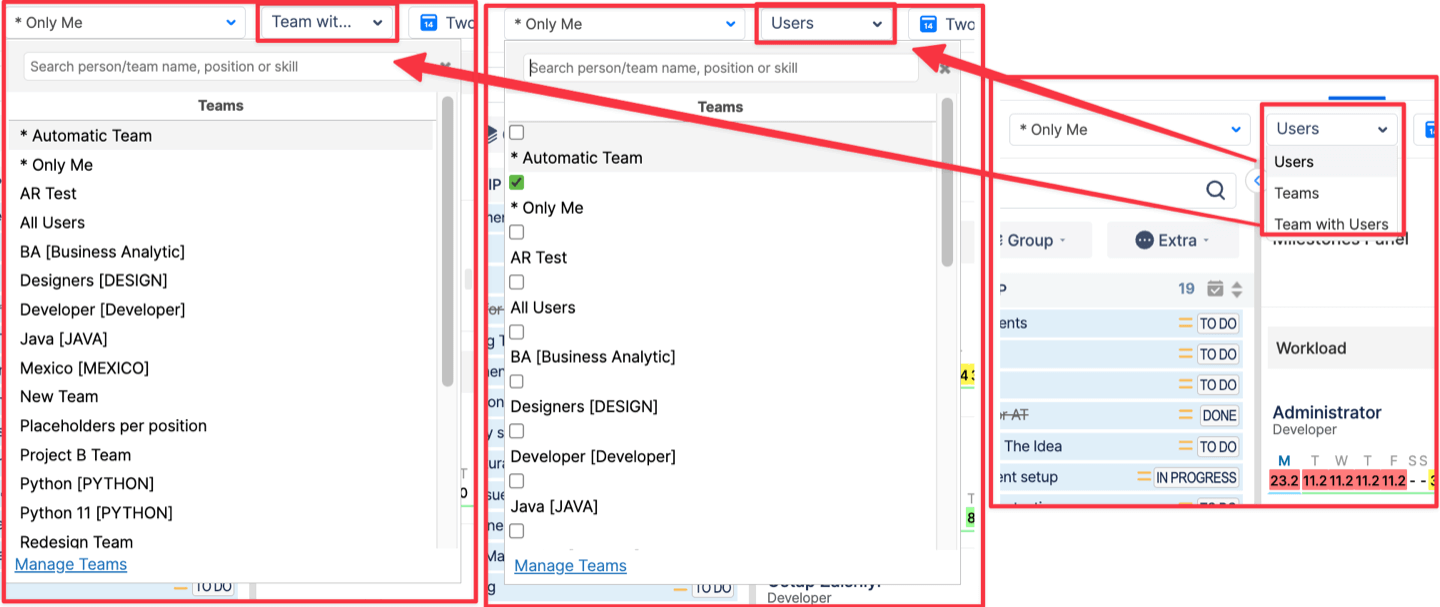Check the Automatic Team checkbox
The image size is (1440, 607).
click(517, 133)
